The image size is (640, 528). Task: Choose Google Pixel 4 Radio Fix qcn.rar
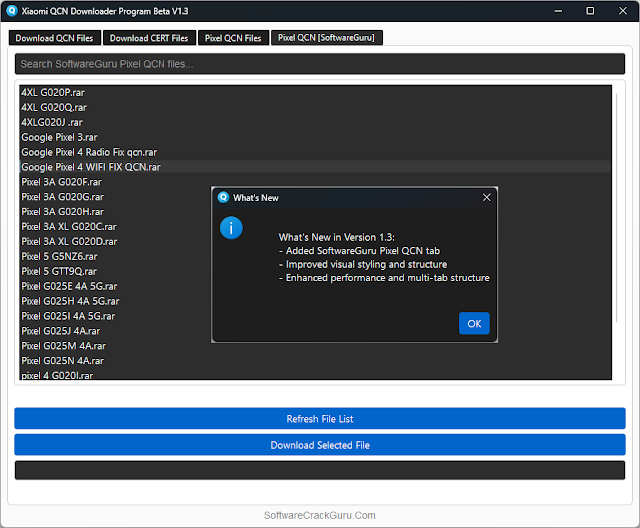point(315,152)
